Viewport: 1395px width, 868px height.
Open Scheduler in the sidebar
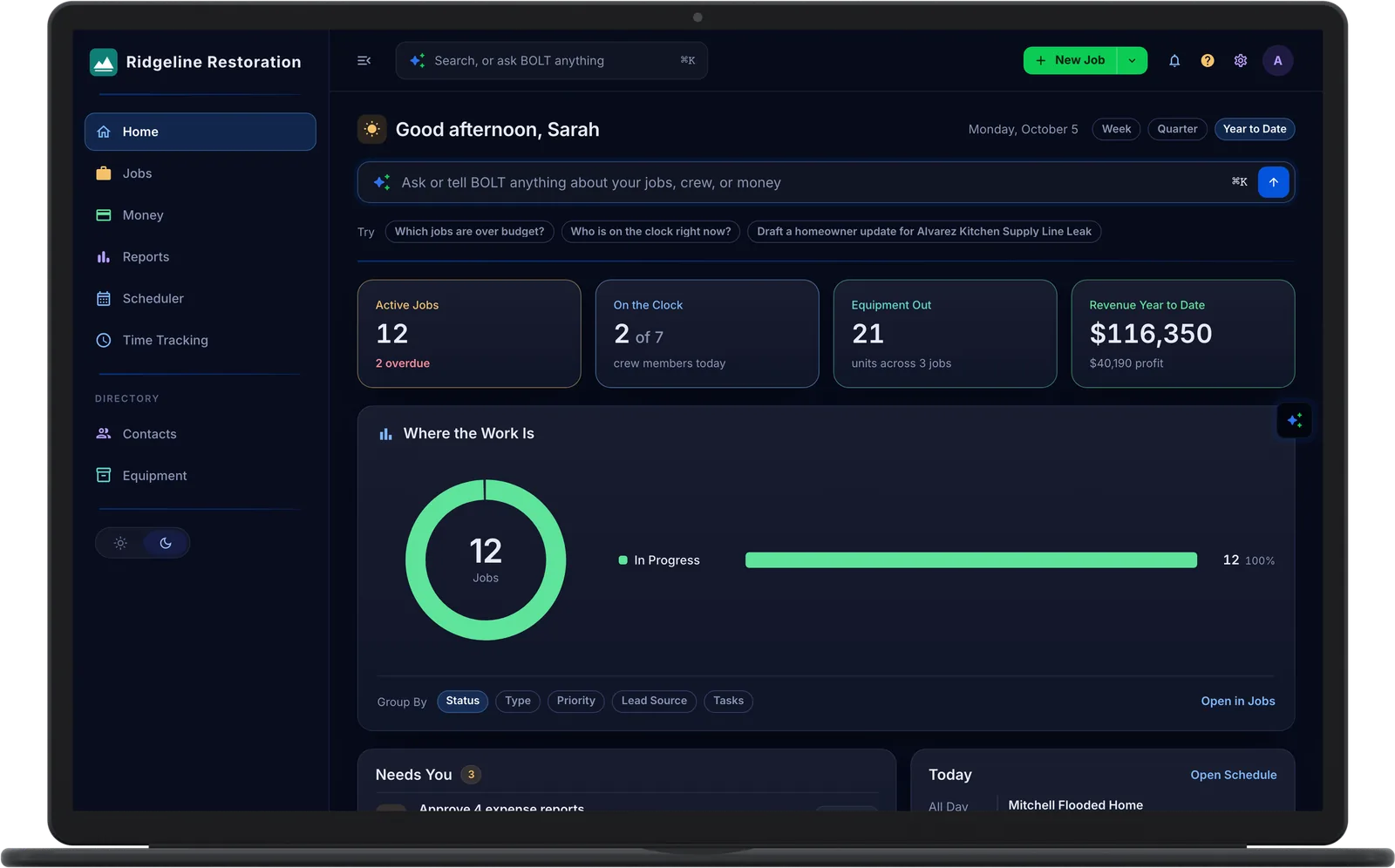pyautogui.click(x=201, y=299)
